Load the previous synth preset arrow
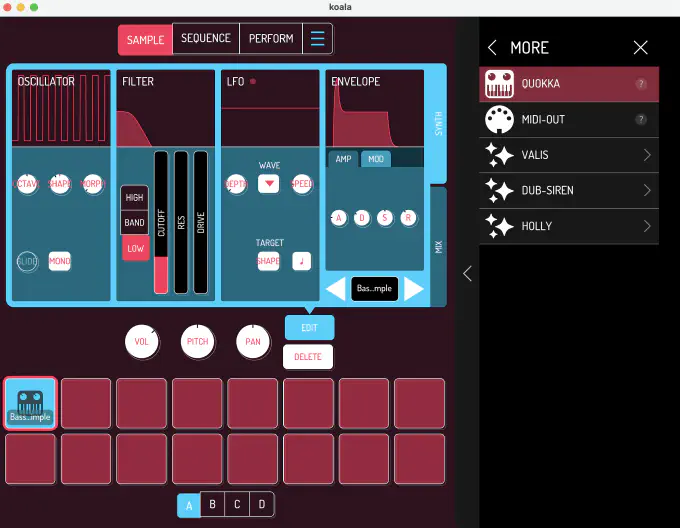The width and height of the screenshot is (680, 528). tap(336, 288)
